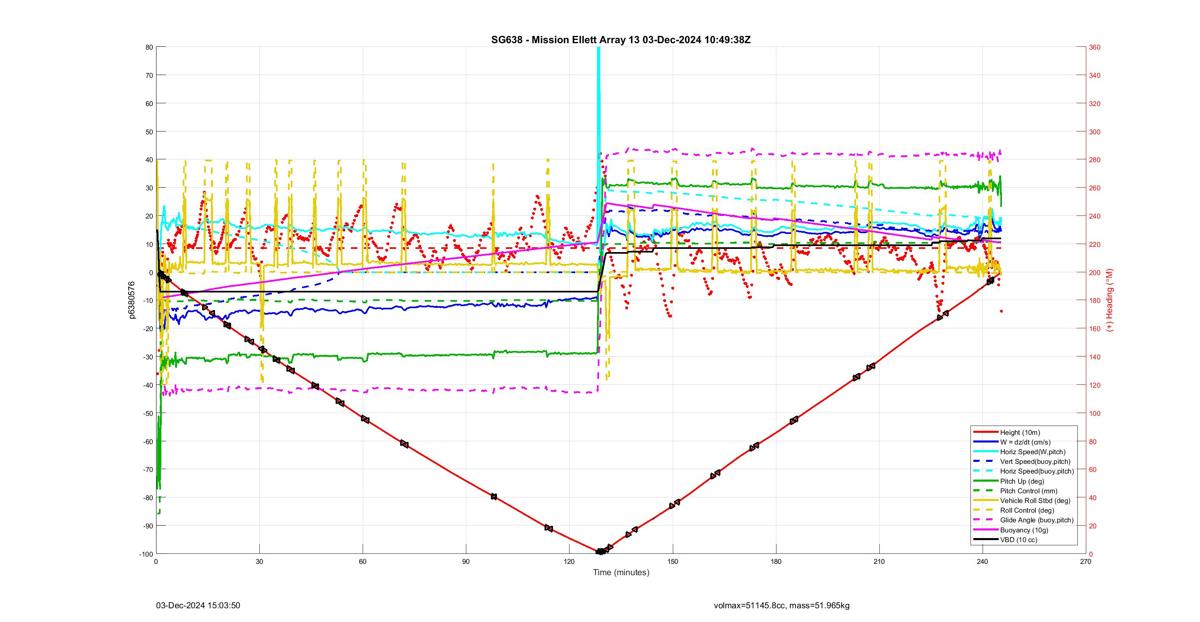Select the x-axis tick label '270'
This screenshot has height=622, width=1200.
coord(1086,562)
